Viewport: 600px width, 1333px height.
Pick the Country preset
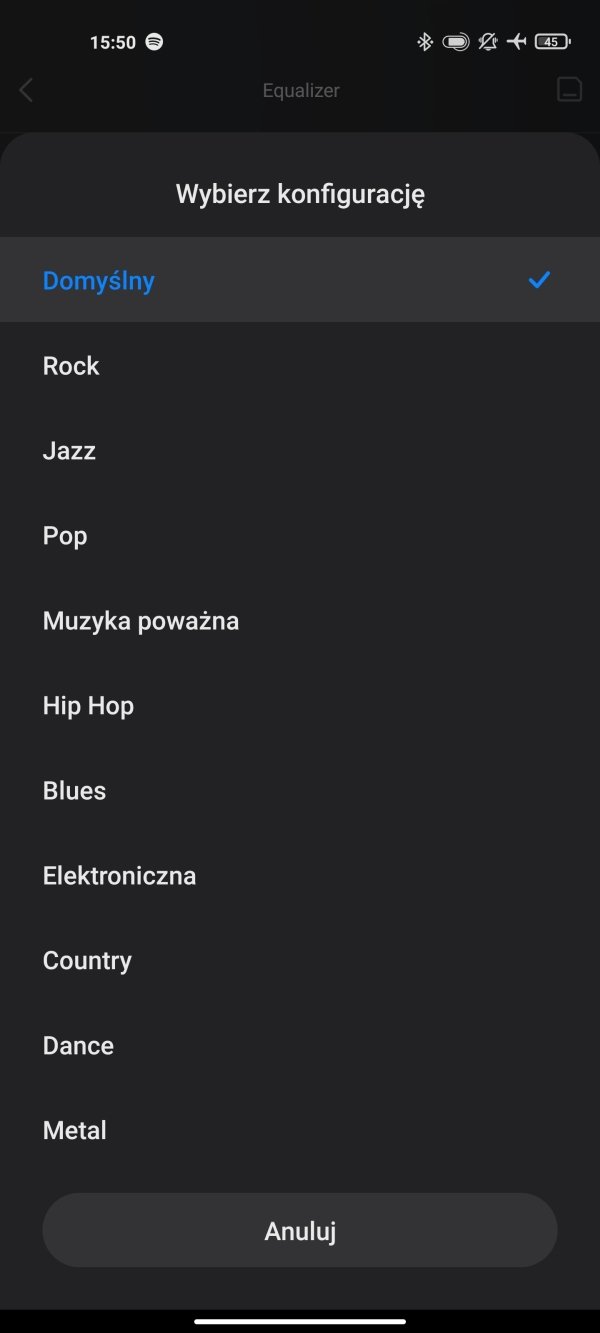point(300,960)
